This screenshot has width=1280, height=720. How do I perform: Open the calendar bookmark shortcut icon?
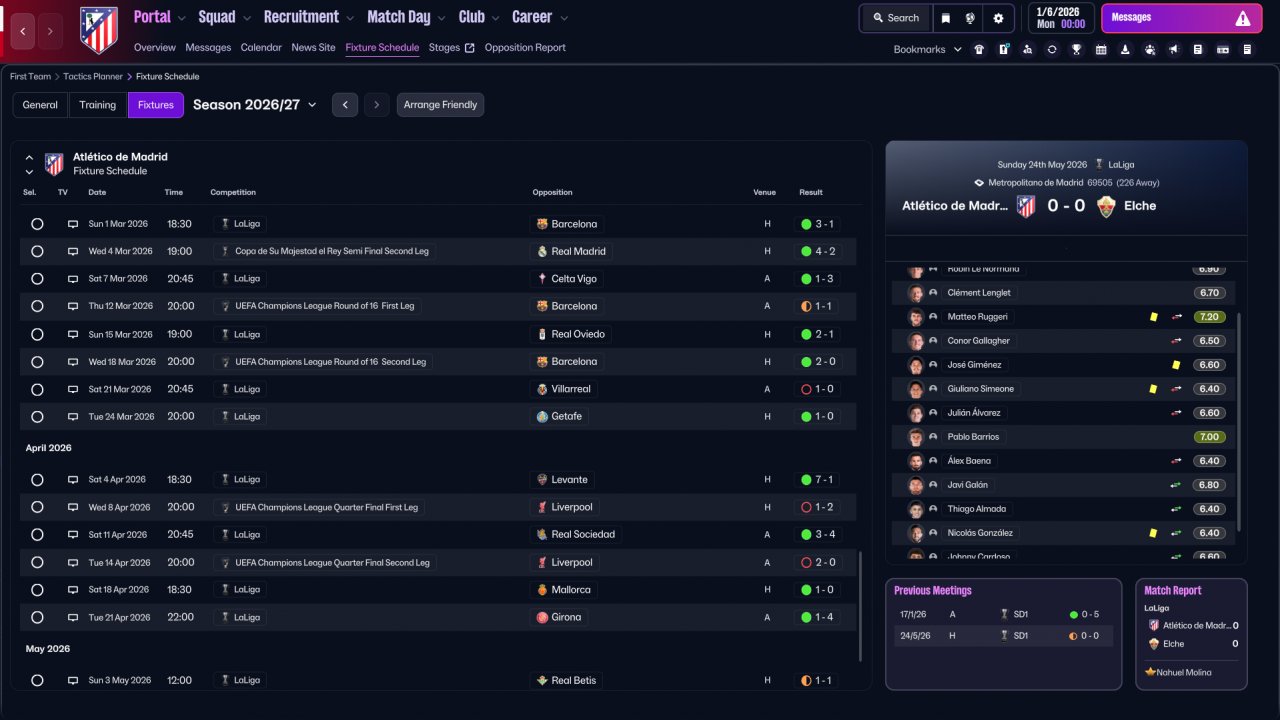pos(1101,49)
